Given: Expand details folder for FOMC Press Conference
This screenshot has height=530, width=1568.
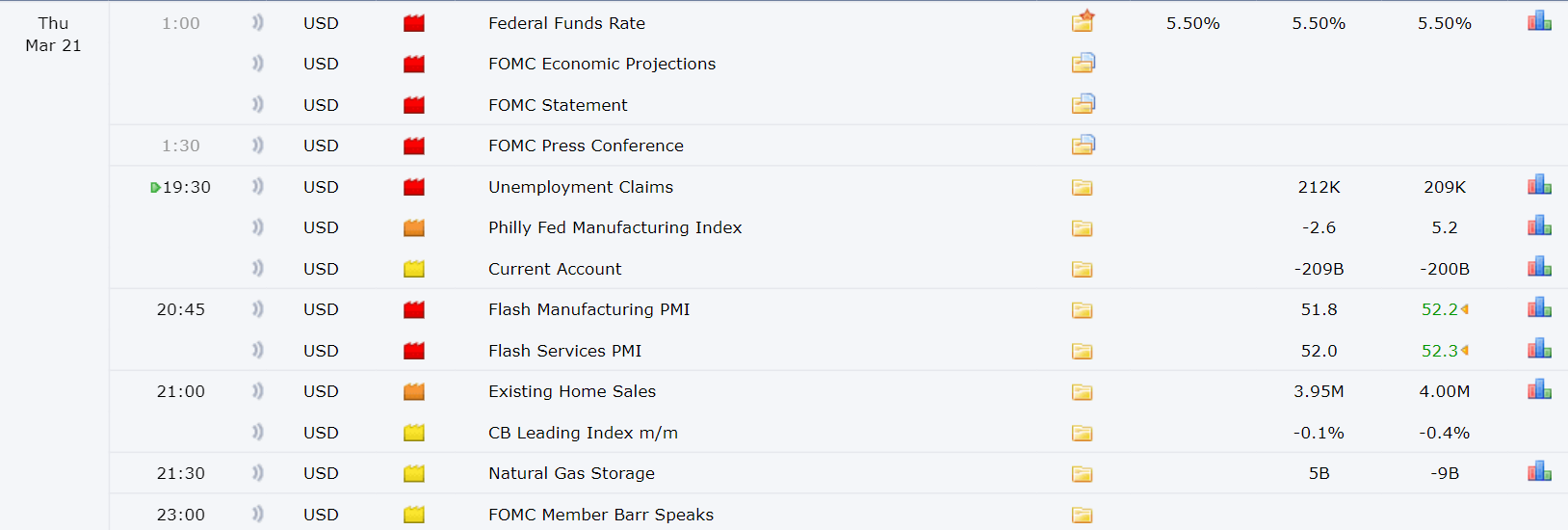Looking at the screenshot, I should pos(1084,145).
